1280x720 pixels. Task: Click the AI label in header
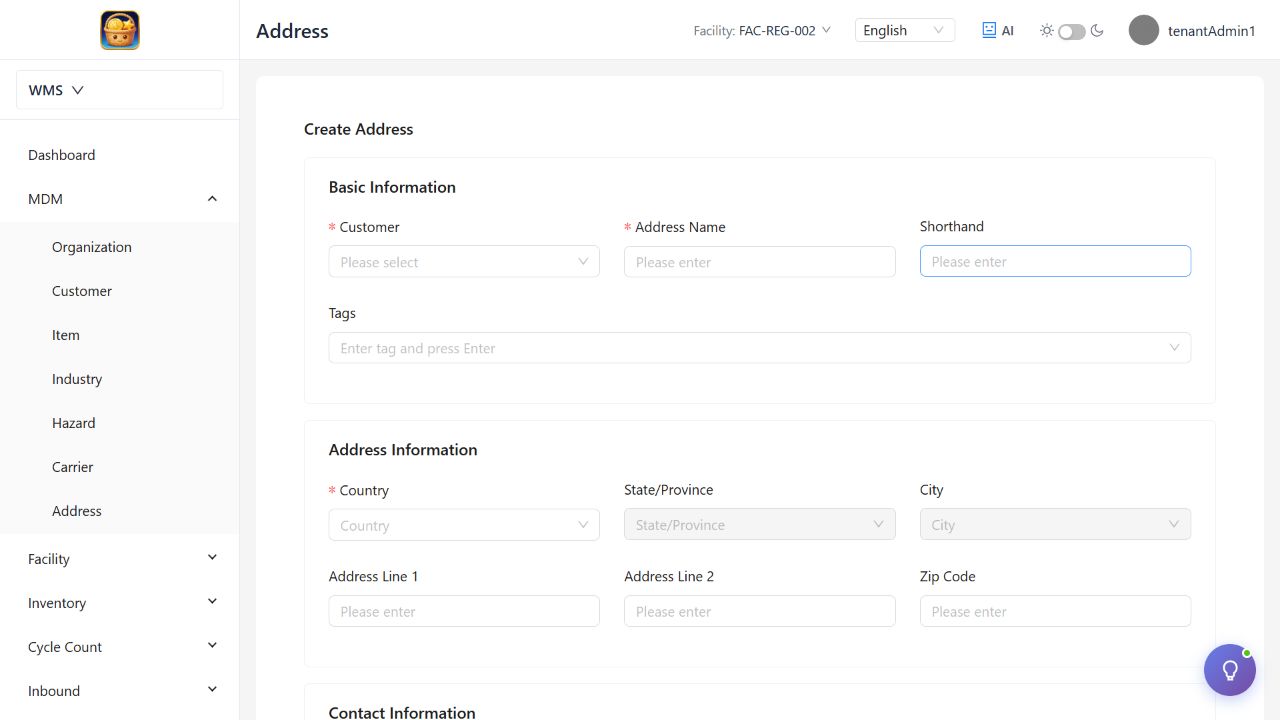click(1008, 31)
